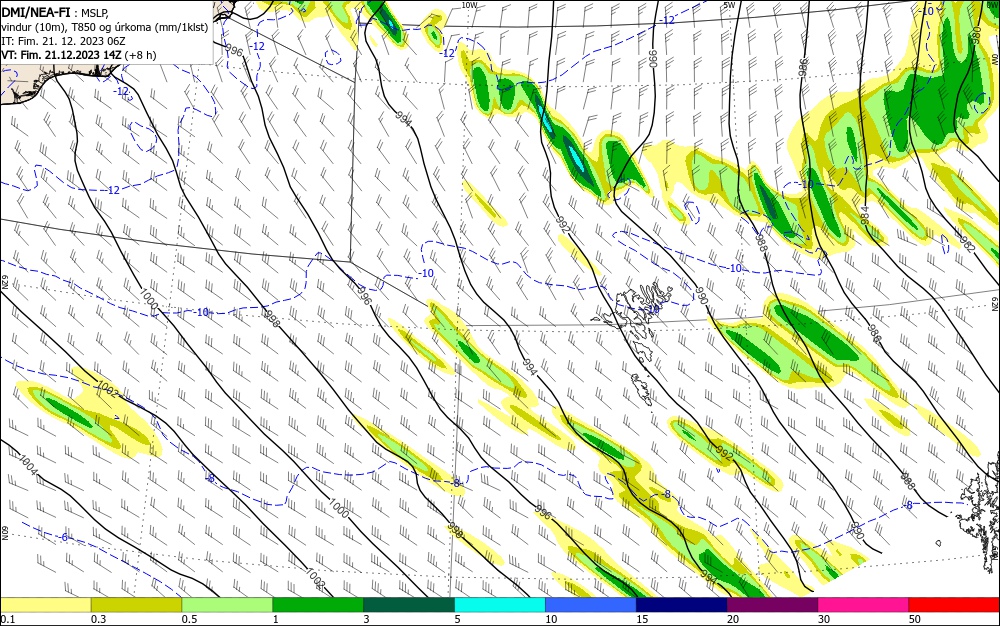Select the purple 20 mm legend swatch
The width and height of the screenshot is (1000, 626).
point(772,605)
